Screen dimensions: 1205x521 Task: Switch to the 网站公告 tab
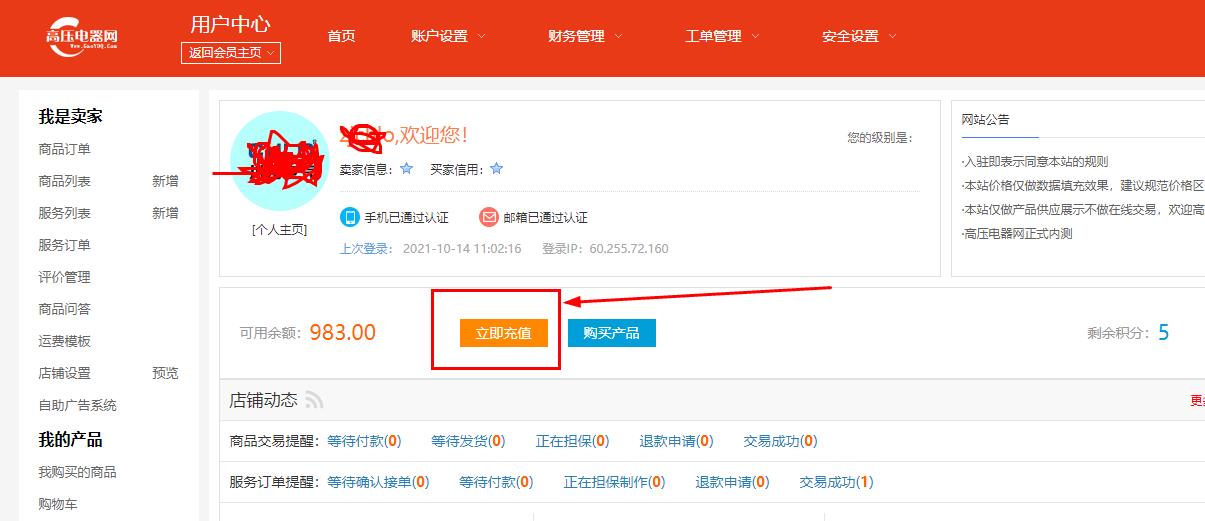985,119
